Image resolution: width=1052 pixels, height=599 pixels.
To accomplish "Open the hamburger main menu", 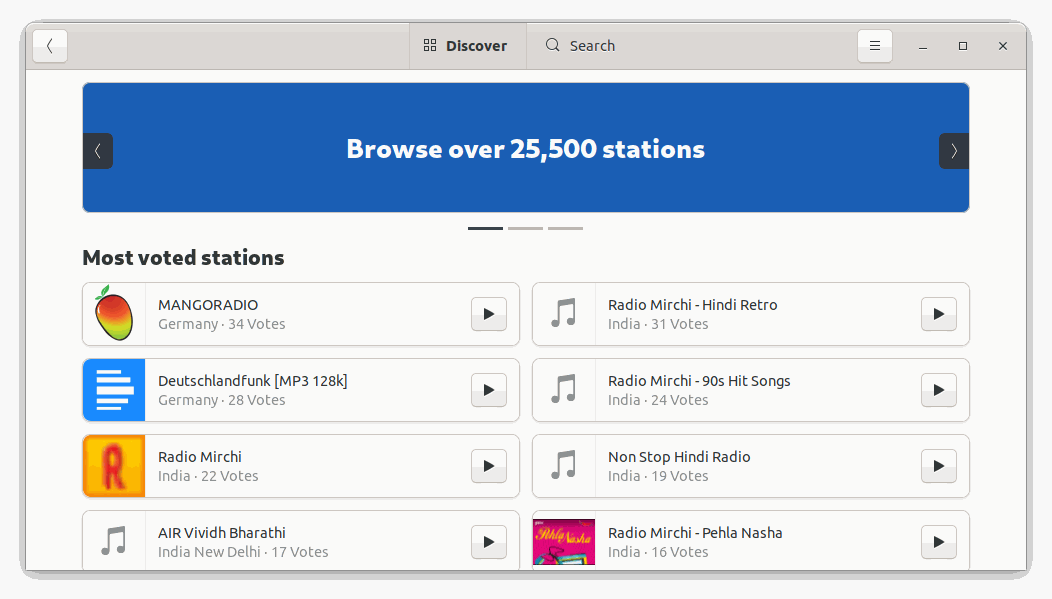I will coord(875,46).
